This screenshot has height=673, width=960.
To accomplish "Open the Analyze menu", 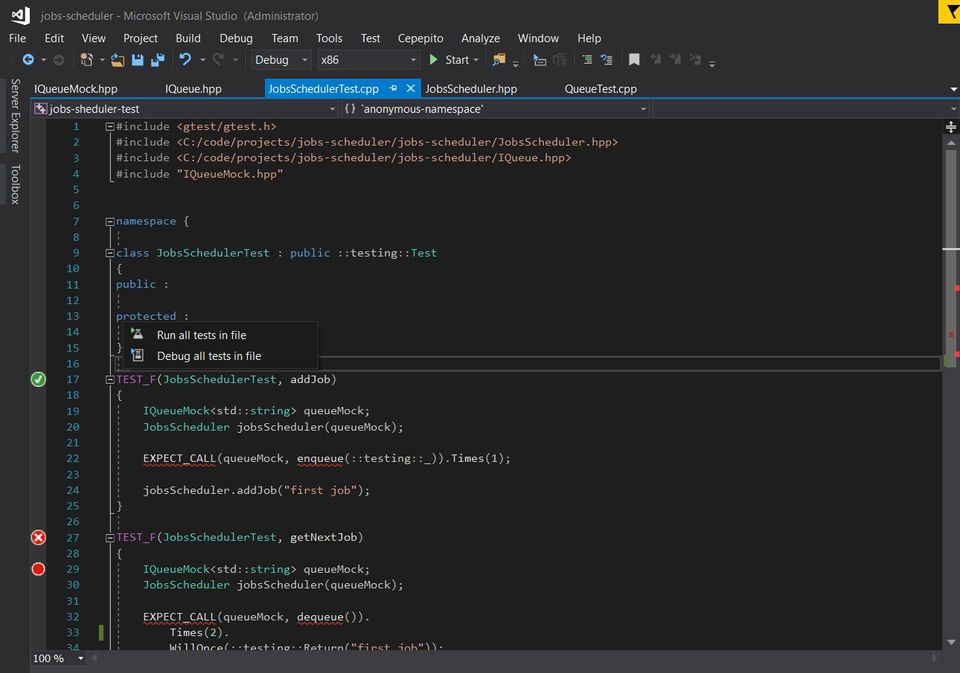I will coord(481,38).
